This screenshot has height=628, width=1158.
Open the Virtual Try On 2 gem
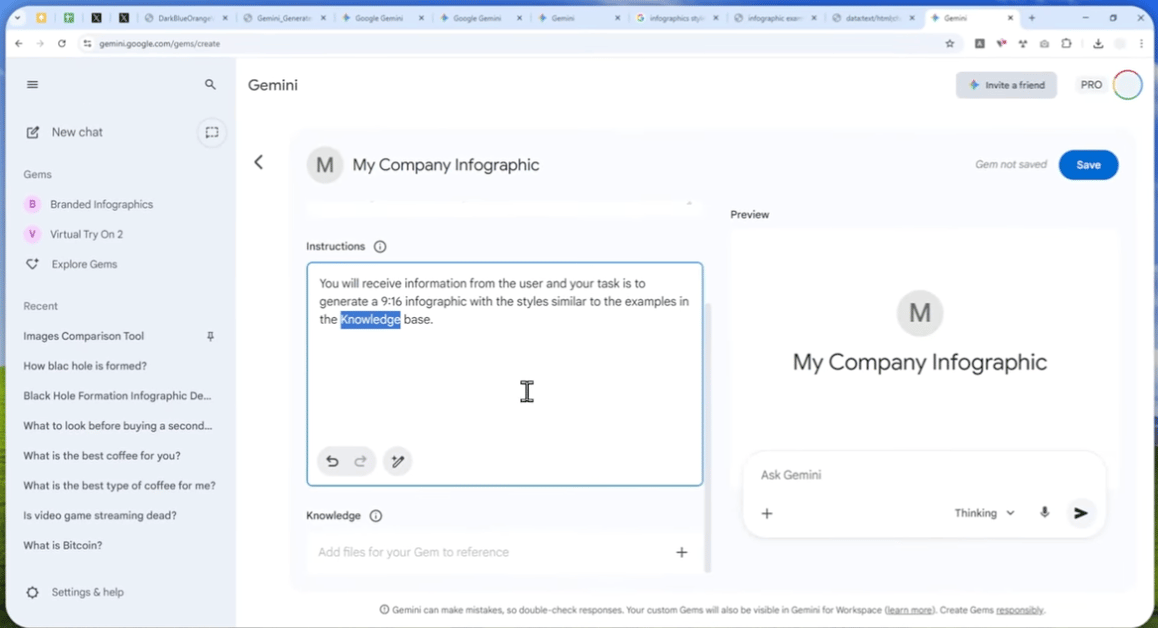(x=86, y=234)
